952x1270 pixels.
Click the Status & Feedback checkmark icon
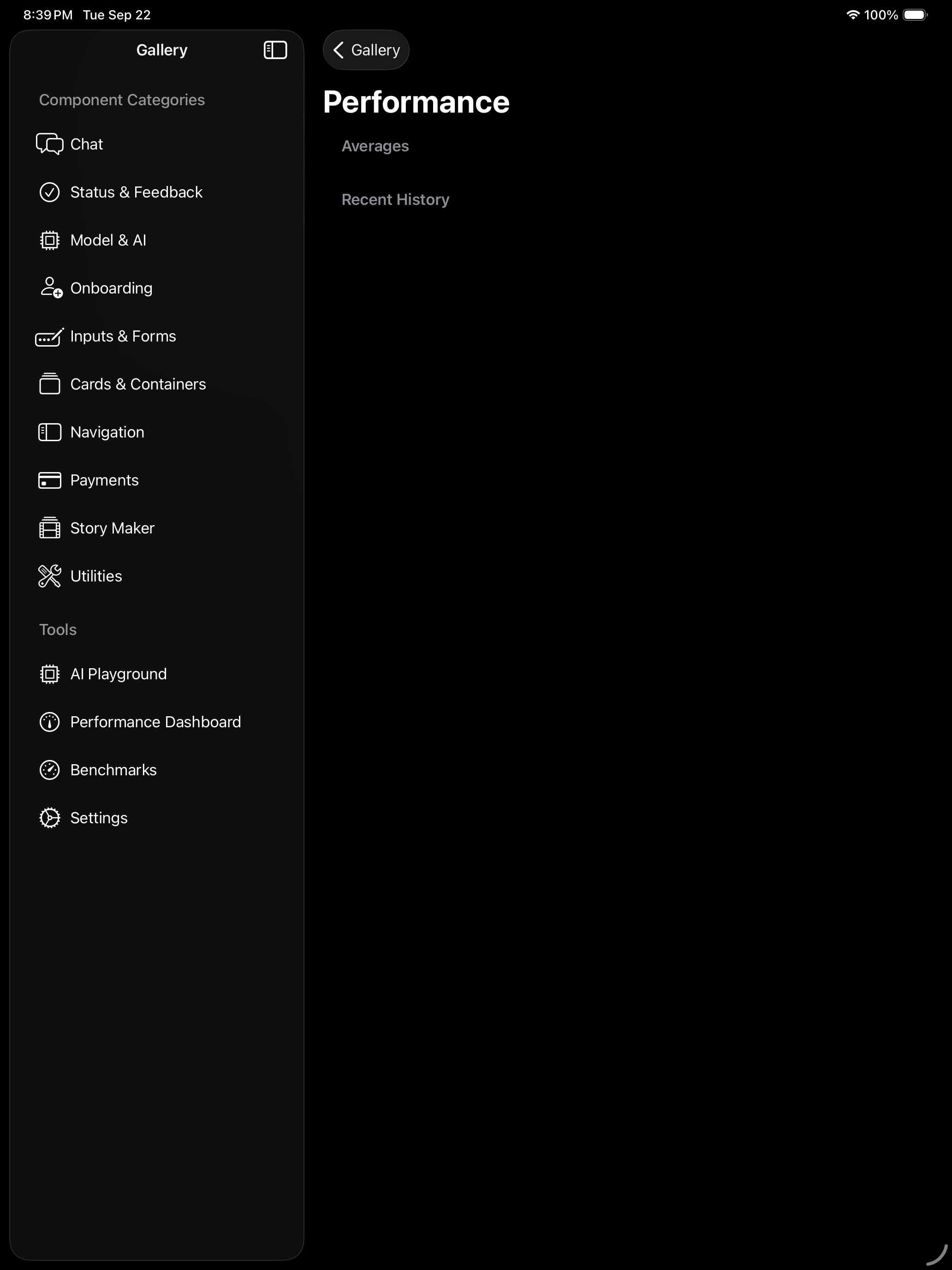click(49, 192)
